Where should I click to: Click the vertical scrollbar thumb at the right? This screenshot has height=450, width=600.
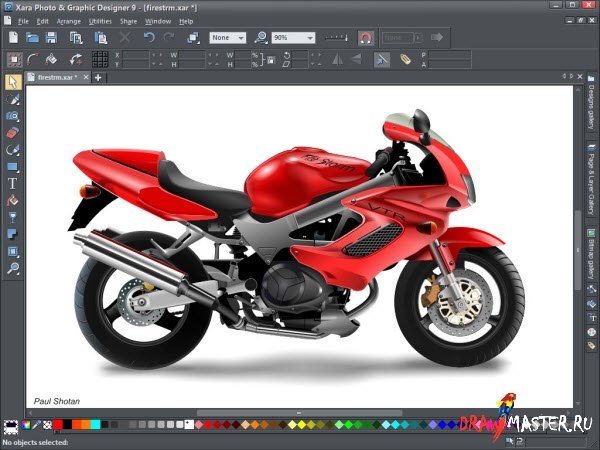click(578, 249)
